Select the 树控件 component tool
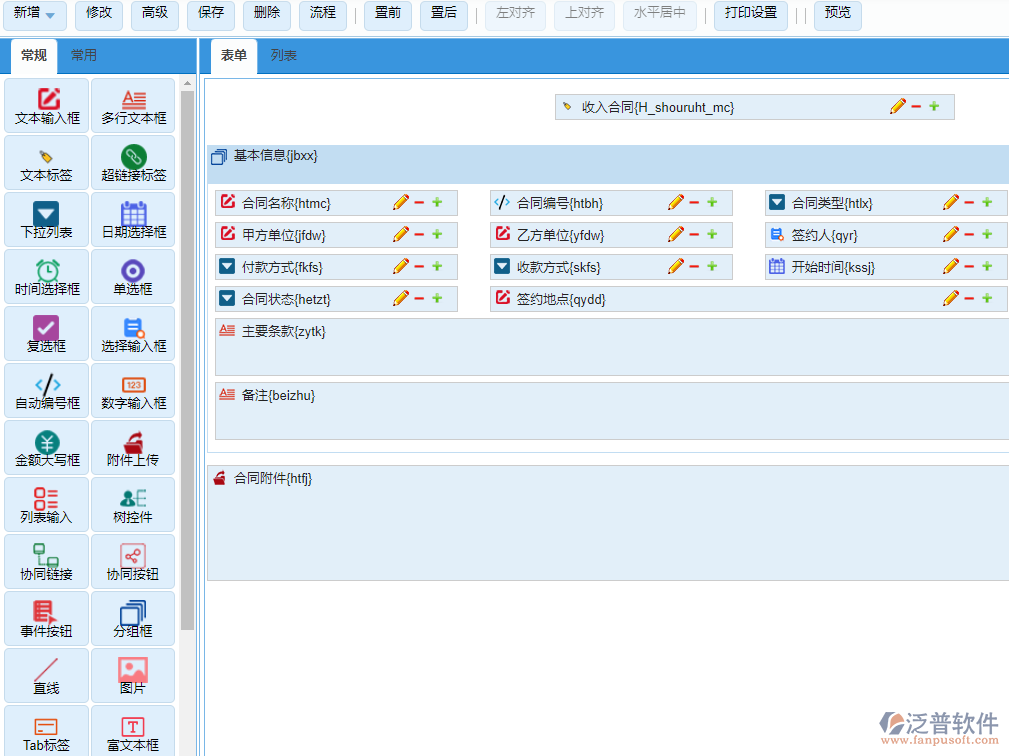The width and height of the screenshot is (1009, 756). tap(133, 505)
